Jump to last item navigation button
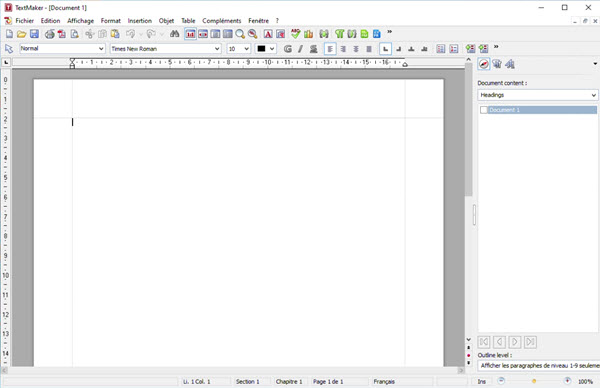This screenshot has height=388, width=600. pos(530,342)
